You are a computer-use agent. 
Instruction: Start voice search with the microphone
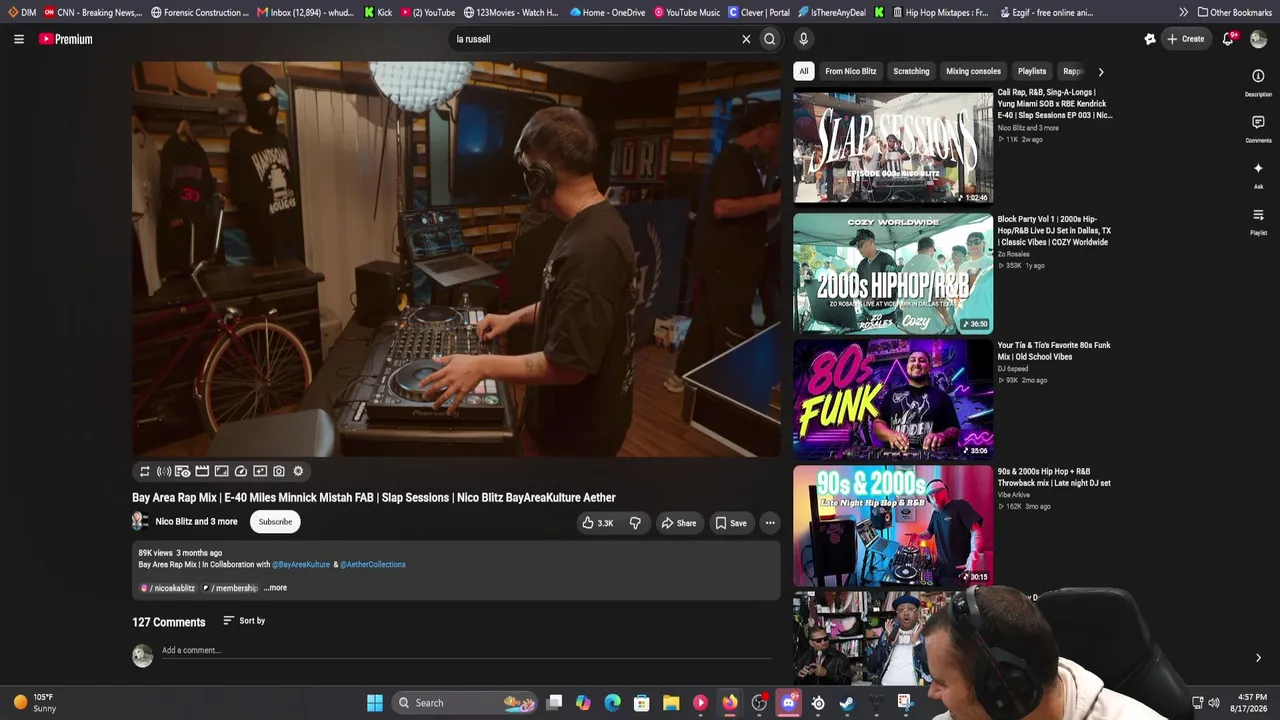(803, 39)
